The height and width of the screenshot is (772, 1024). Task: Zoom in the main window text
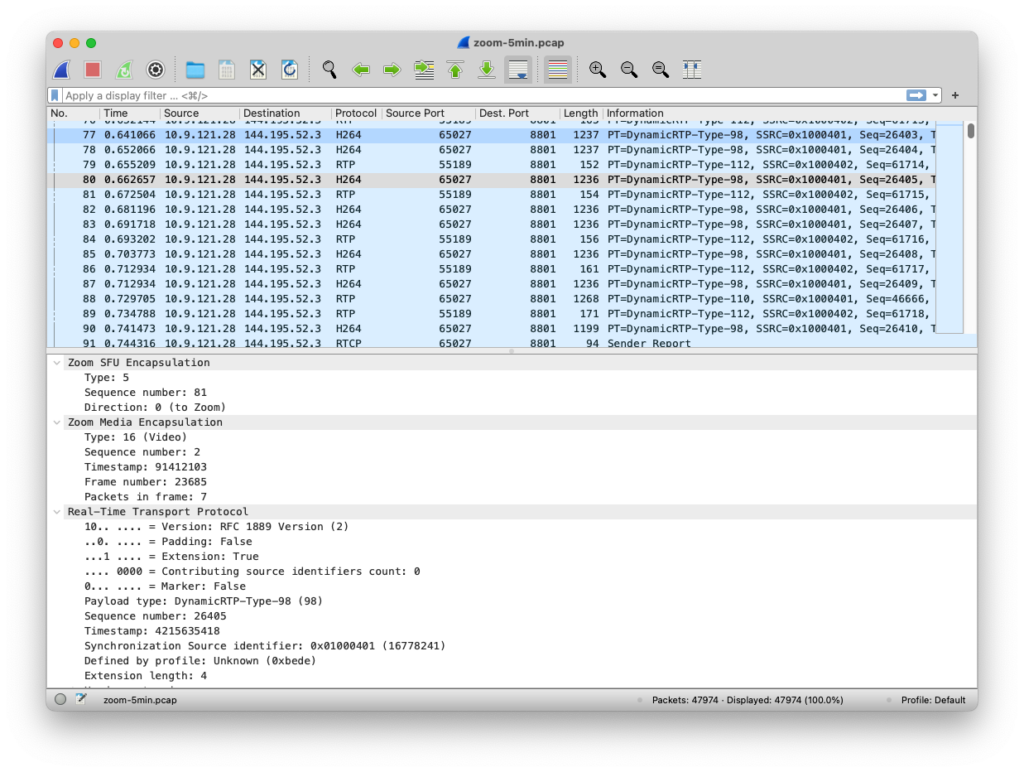coord(597,69)
